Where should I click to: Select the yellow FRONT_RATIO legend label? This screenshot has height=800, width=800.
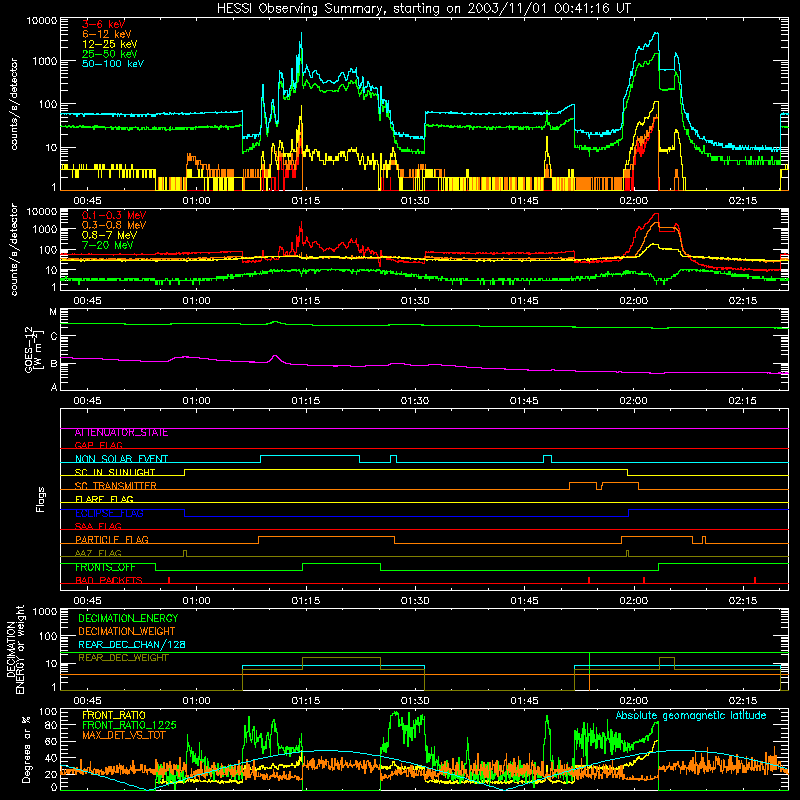(113, 715)
